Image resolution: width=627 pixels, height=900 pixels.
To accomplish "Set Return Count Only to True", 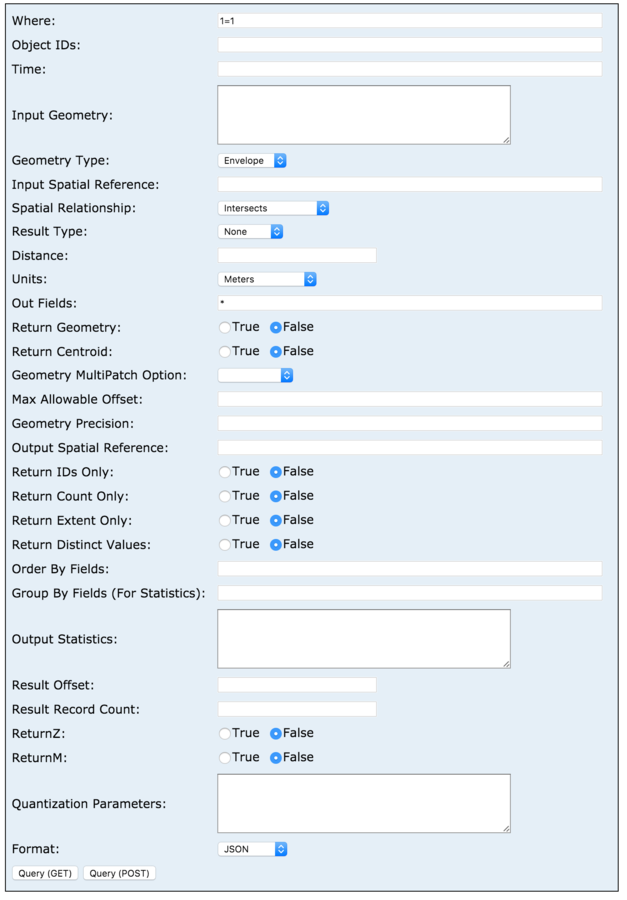I will (225, 496).
